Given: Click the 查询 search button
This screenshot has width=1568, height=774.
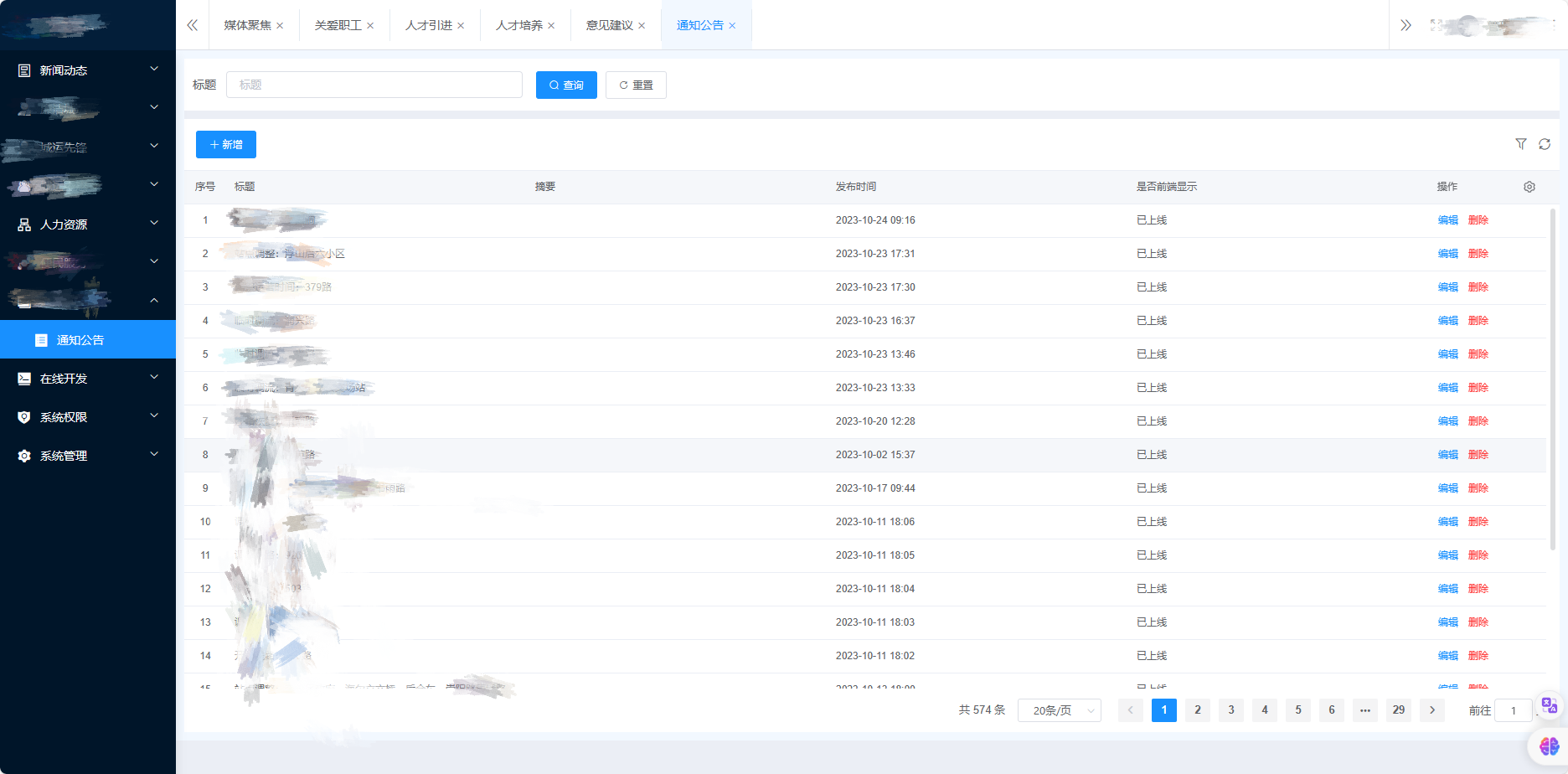Looking at the screenshot, I should [x=566, y=85].
